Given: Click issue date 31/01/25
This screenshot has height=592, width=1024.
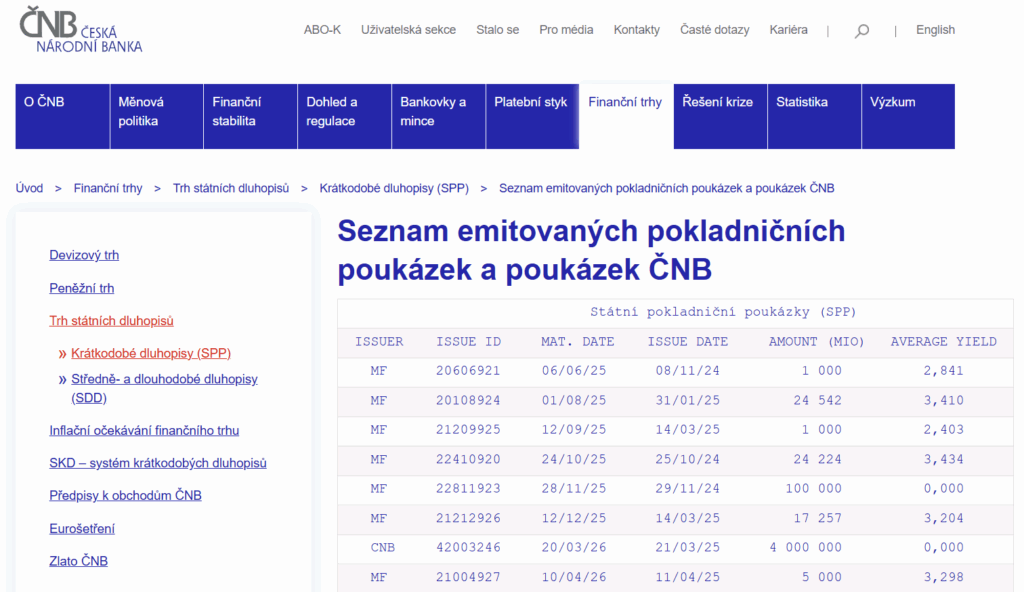Looking at the screenshot, I should [688, 401].
